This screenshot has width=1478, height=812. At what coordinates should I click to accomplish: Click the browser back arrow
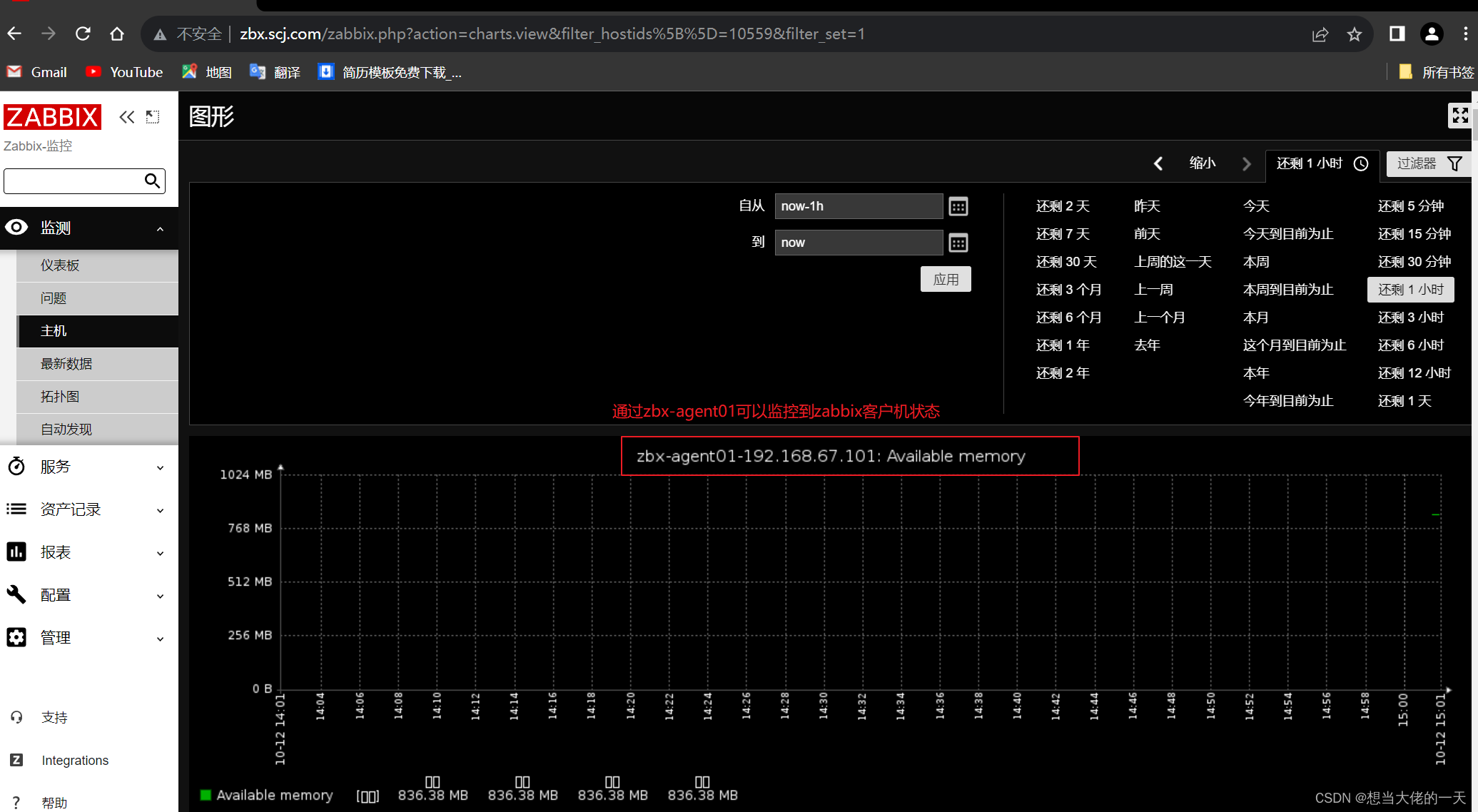pyautogui.click(x=14, y=34)
